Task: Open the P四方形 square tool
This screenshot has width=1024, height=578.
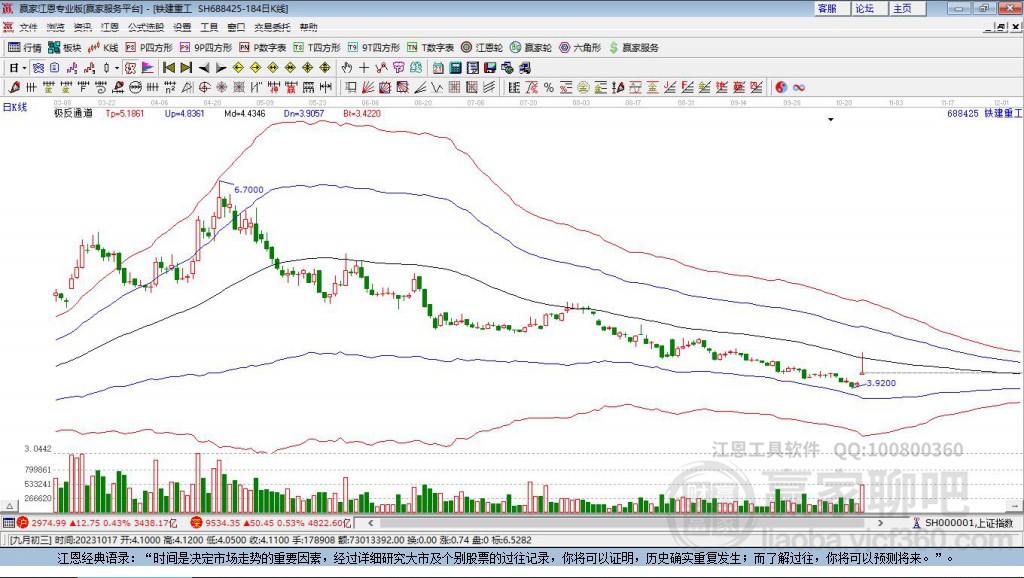Action: pyautogui.click(x=148, y=48)
